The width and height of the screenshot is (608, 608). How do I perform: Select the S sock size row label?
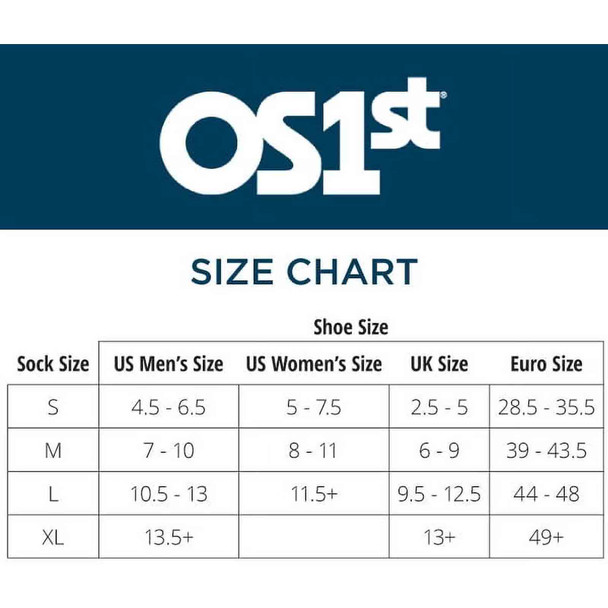(53, 407)
